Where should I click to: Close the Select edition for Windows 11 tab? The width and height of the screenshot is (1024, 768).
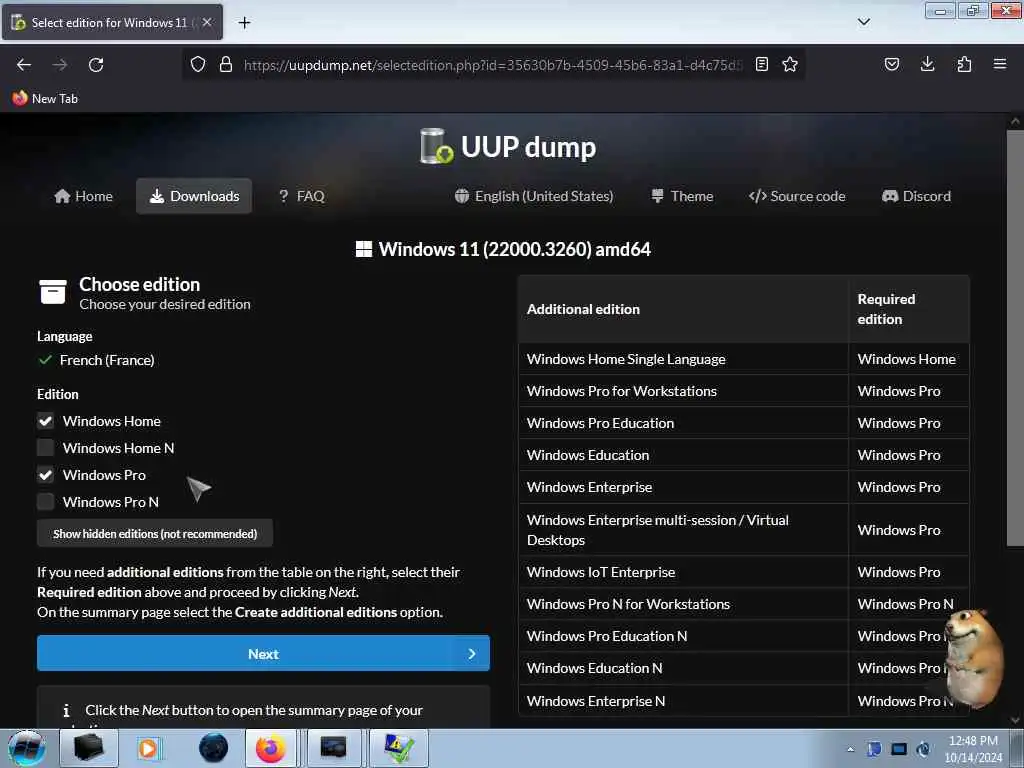206,22
